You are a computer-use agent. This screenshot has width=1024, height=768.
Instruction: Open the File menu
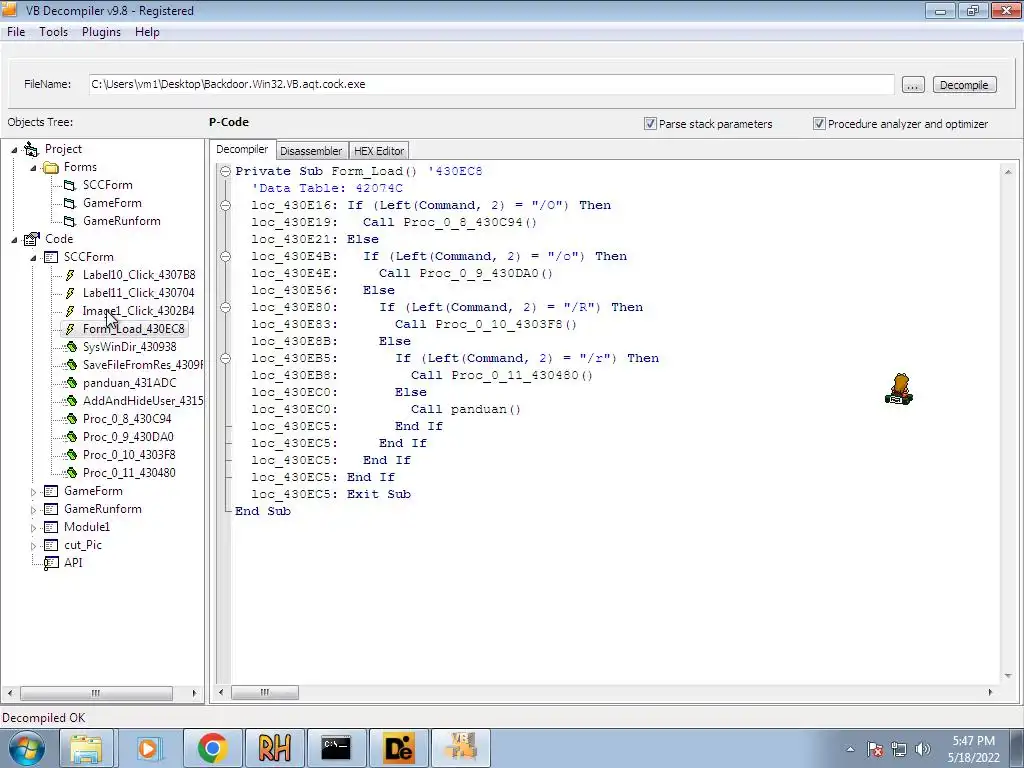[16, 32]
